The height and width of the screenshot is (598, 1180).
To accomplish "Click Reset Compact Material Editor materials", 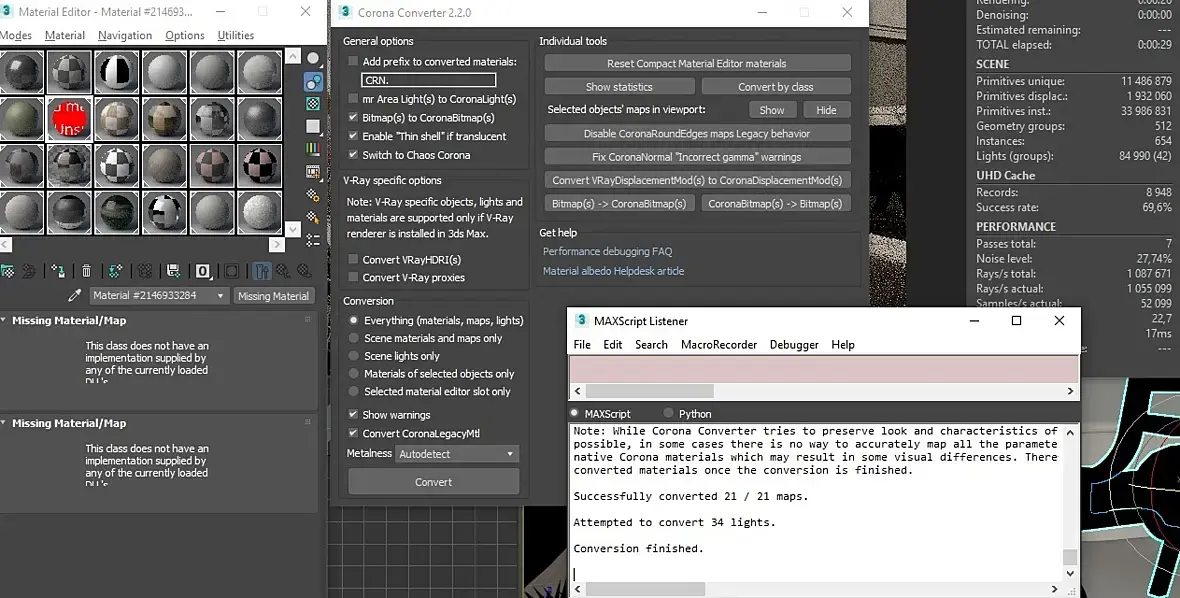I will pos(697,63).
